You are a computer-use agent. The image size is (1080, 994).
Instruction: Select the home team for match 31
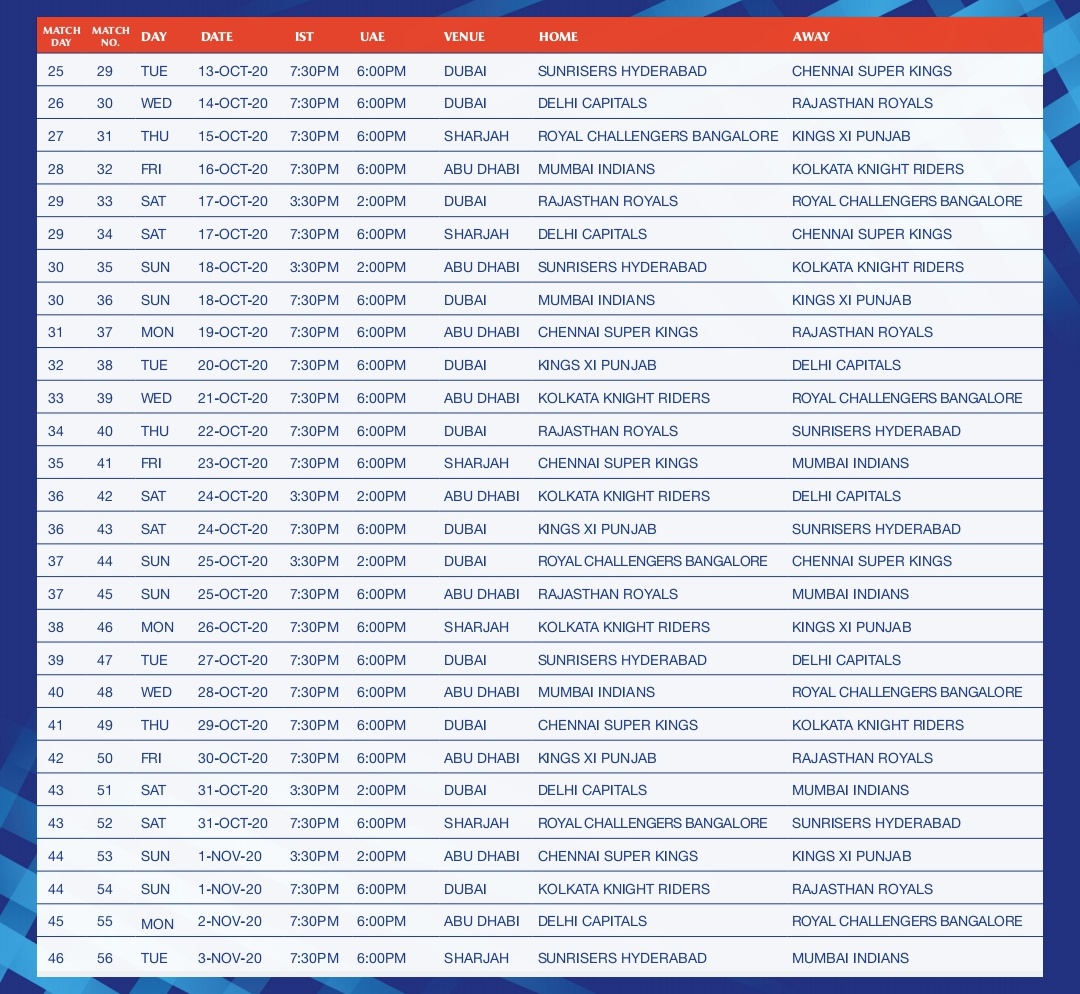pos(658,136)
